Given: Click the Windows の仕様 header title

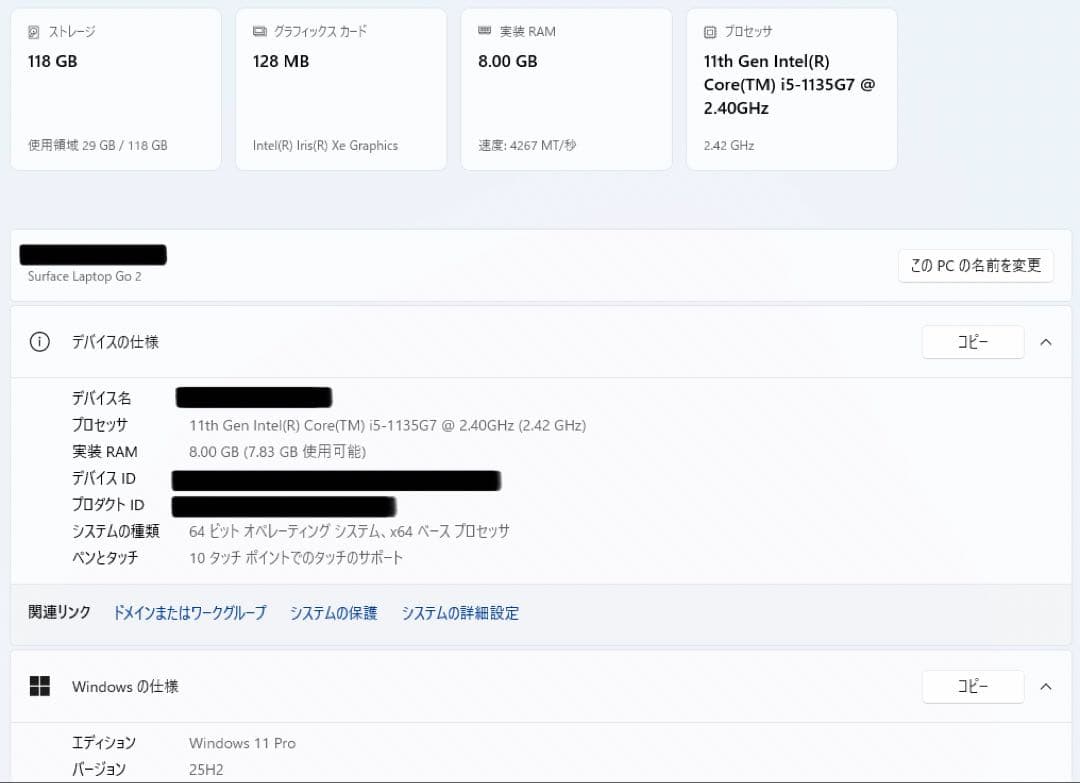Looking at the screenshot, I should point(125,687).
